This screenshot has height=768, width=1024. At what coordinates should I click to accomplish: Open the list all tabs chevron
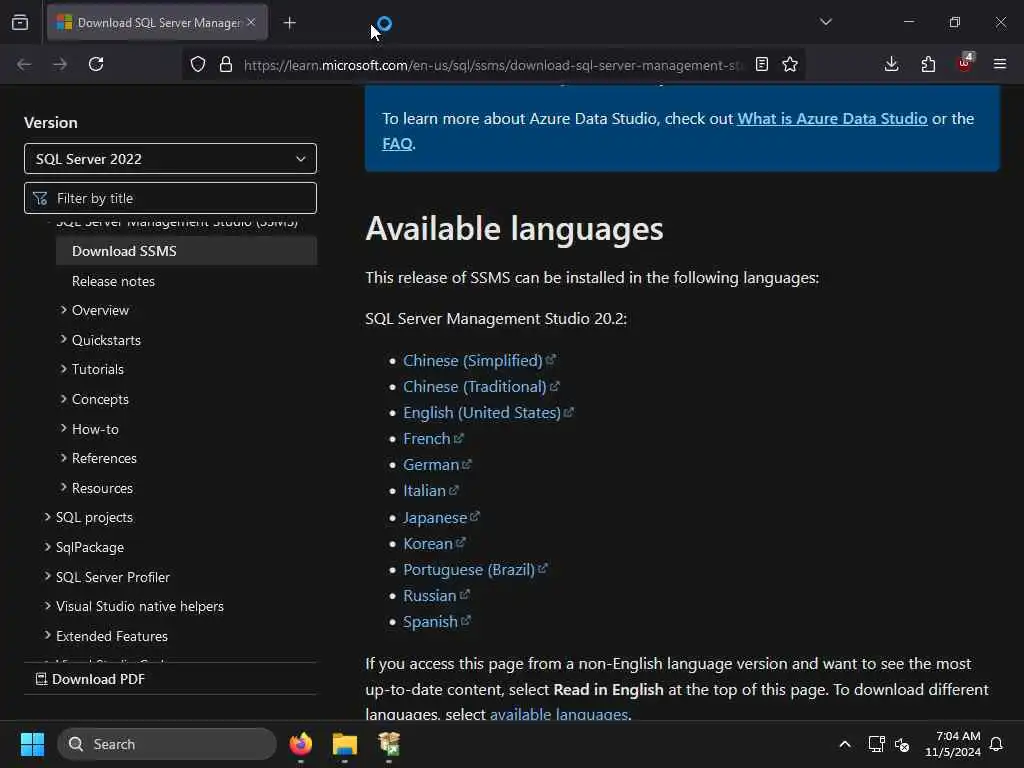825,22
